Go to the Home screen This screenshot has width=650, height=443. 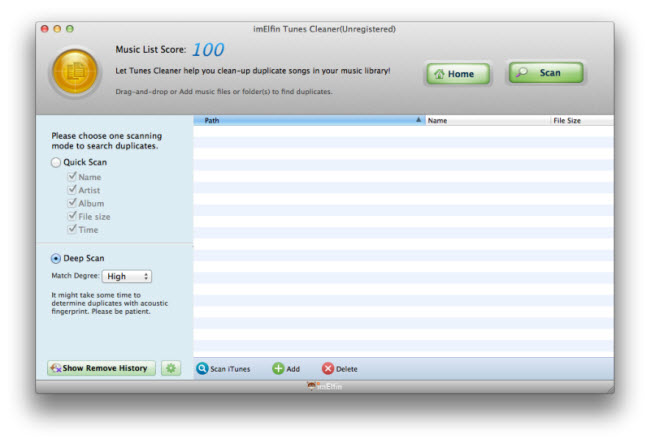pyautogui.click(x=458, y=74)
